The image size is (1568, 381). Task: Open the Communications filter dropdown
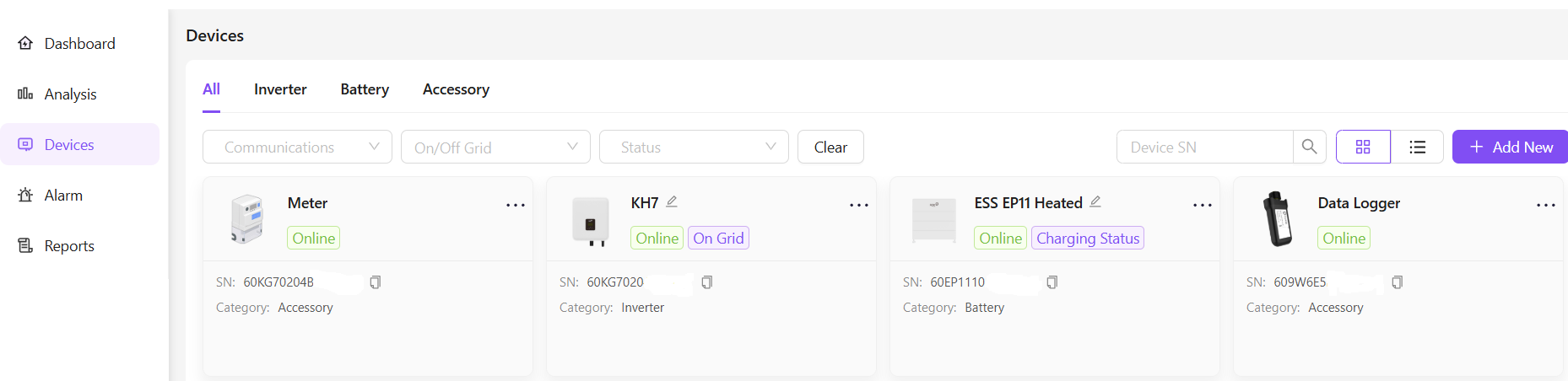[x=297, y=147]
